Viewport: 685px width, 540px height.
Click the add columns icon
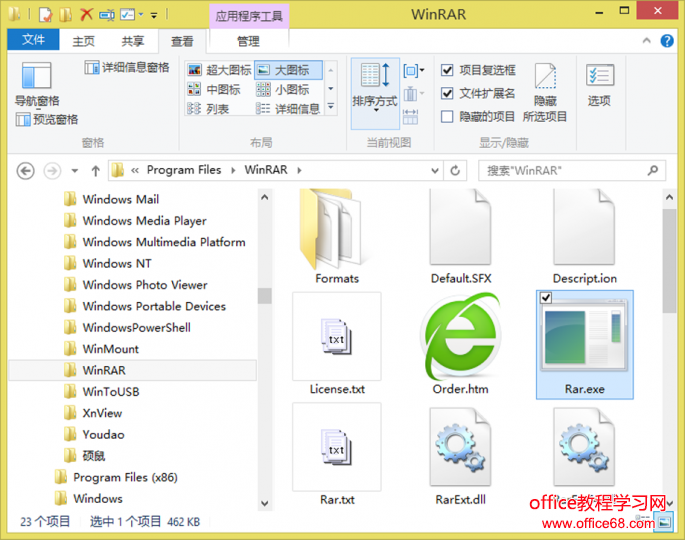(x=413, y=93)
